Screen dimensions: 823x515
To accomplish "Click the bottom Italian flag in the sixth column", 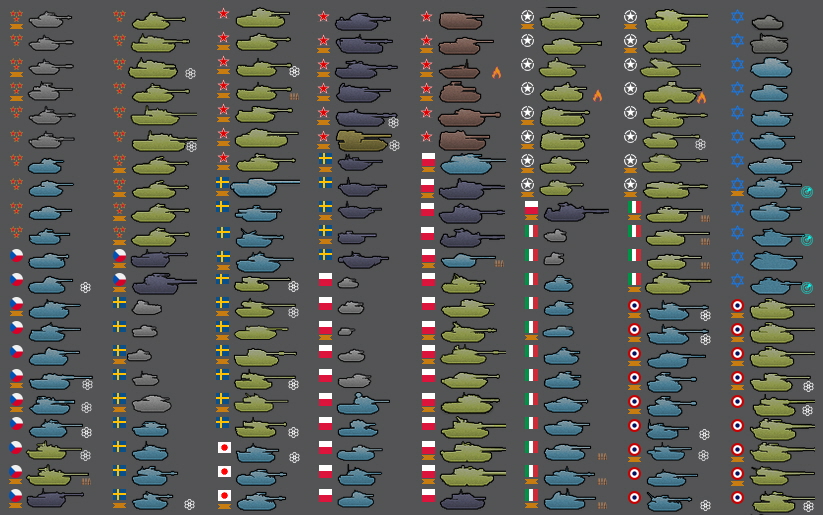I will tap(532, 495).
